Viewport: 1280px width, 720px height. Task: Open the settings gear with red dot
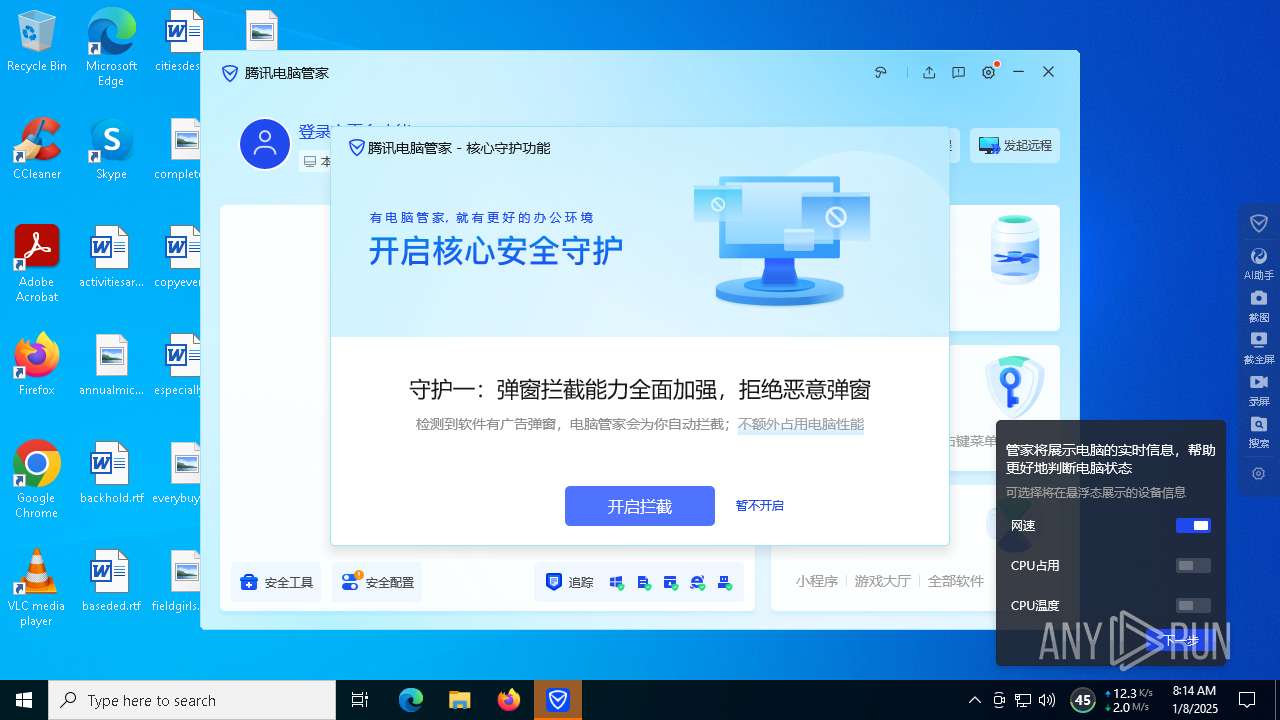(989, 72)
